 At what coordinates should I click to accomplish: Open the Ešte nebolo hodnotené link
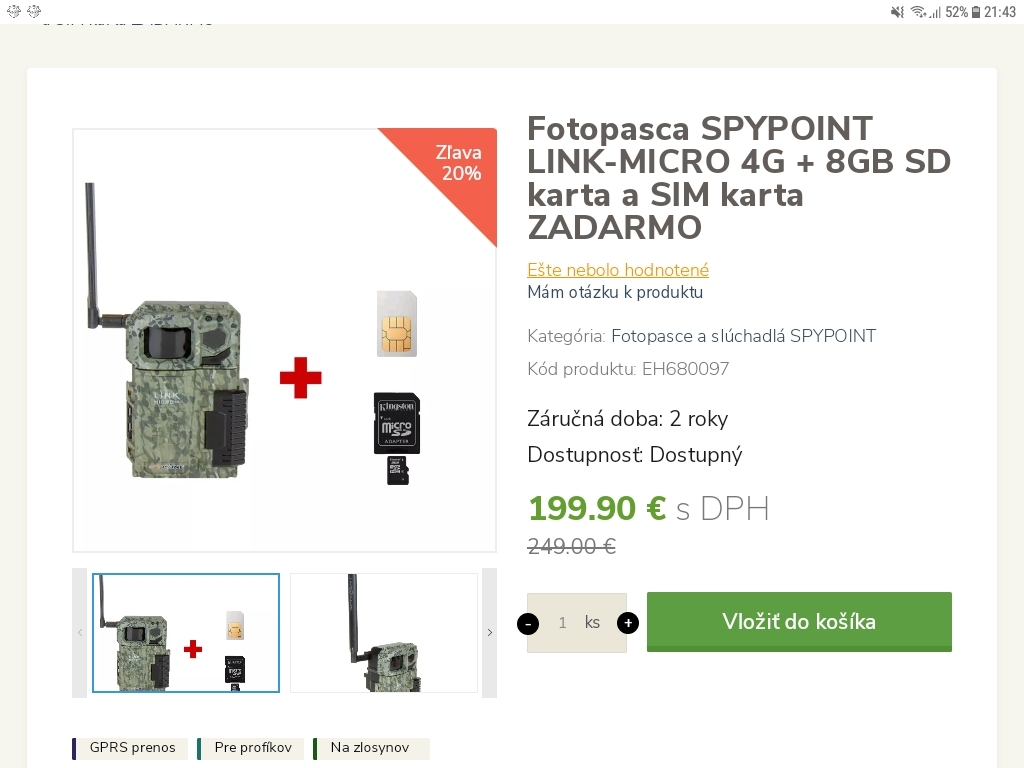(618, 270)
